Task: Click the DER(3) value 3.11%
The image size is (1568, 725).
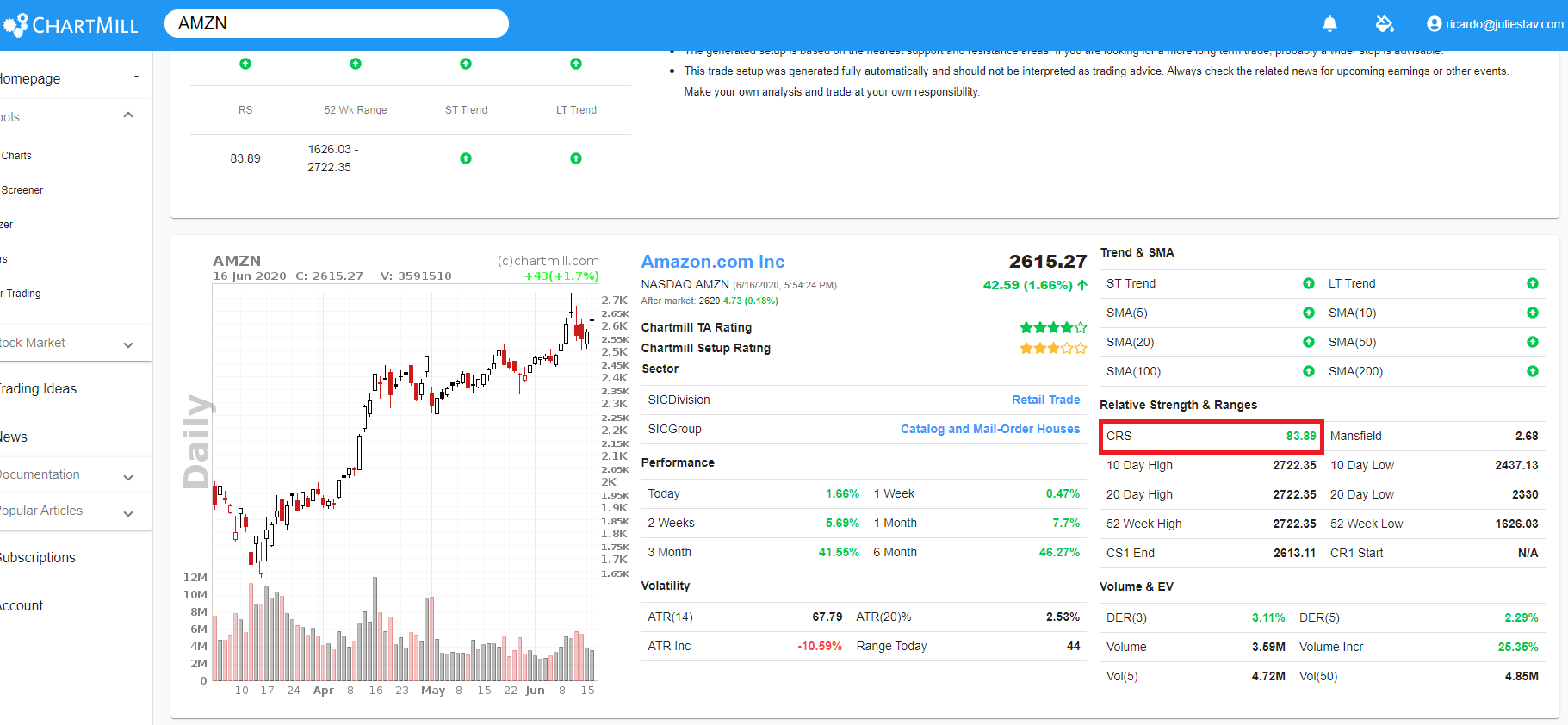Action: [x=1268, y=617]
